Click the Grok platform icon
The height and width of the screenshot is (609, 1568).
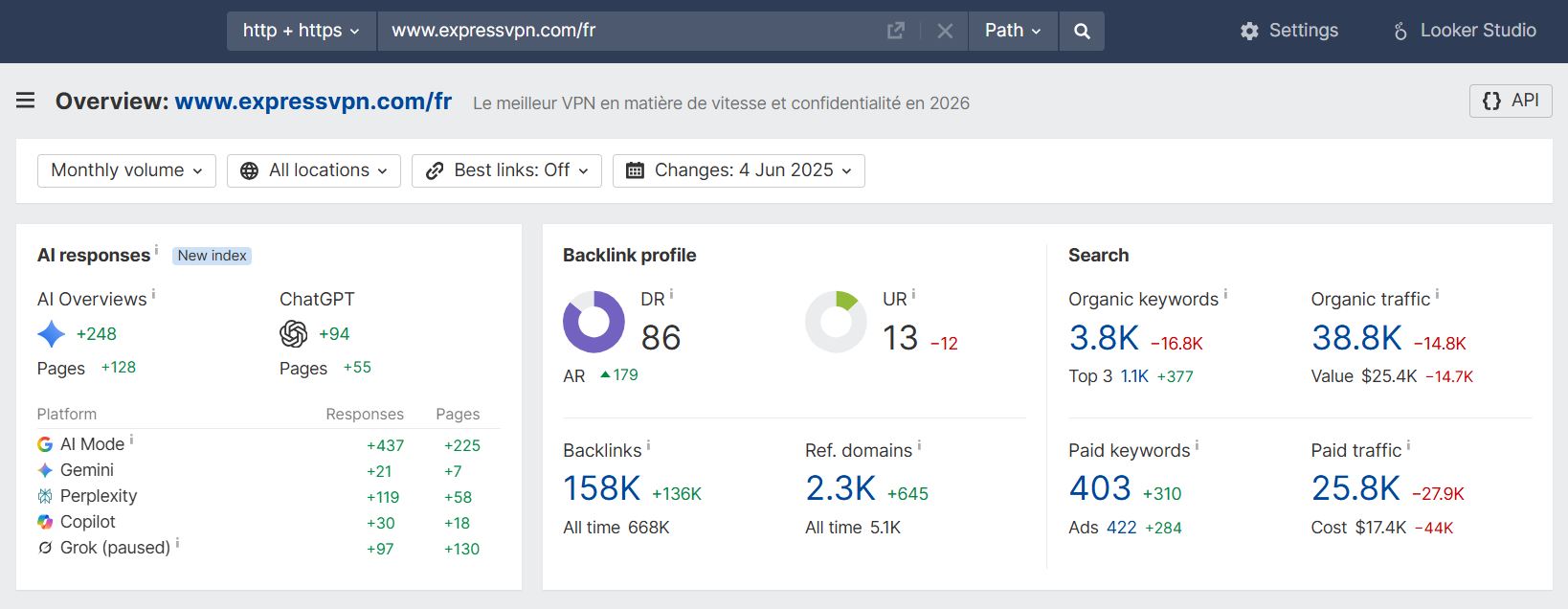click(45, 548)
